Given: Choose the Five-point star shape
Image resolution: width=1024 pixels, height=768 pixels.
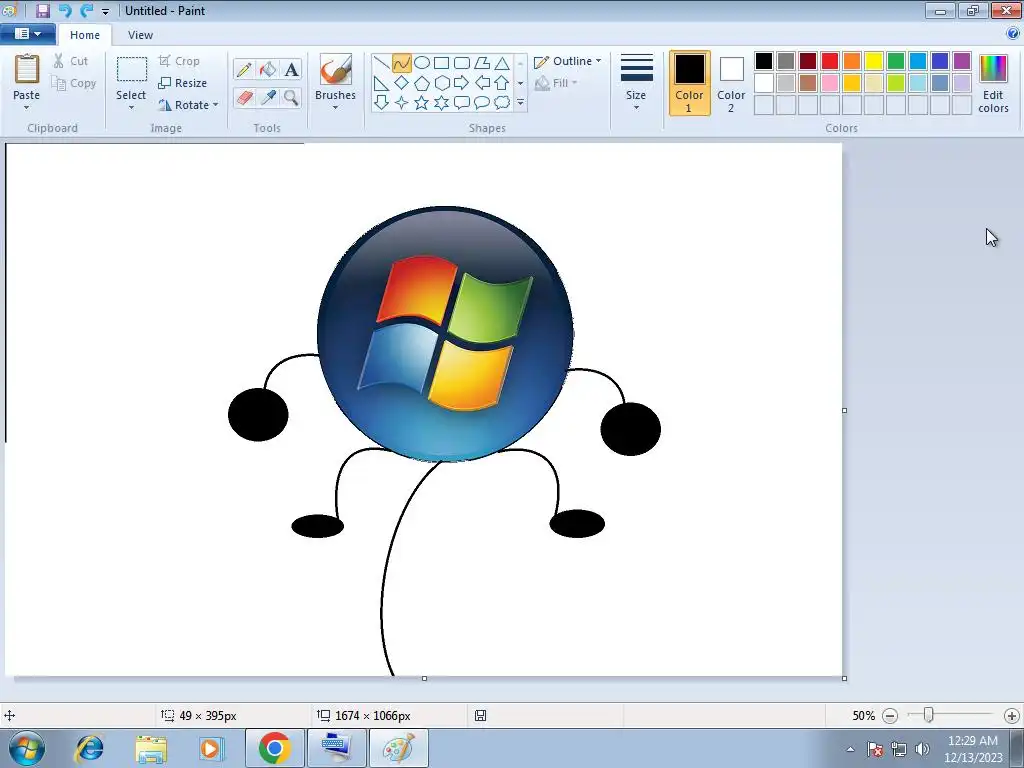Looking at the screenshot, I should pyautogui.click(x=422, y=103).
